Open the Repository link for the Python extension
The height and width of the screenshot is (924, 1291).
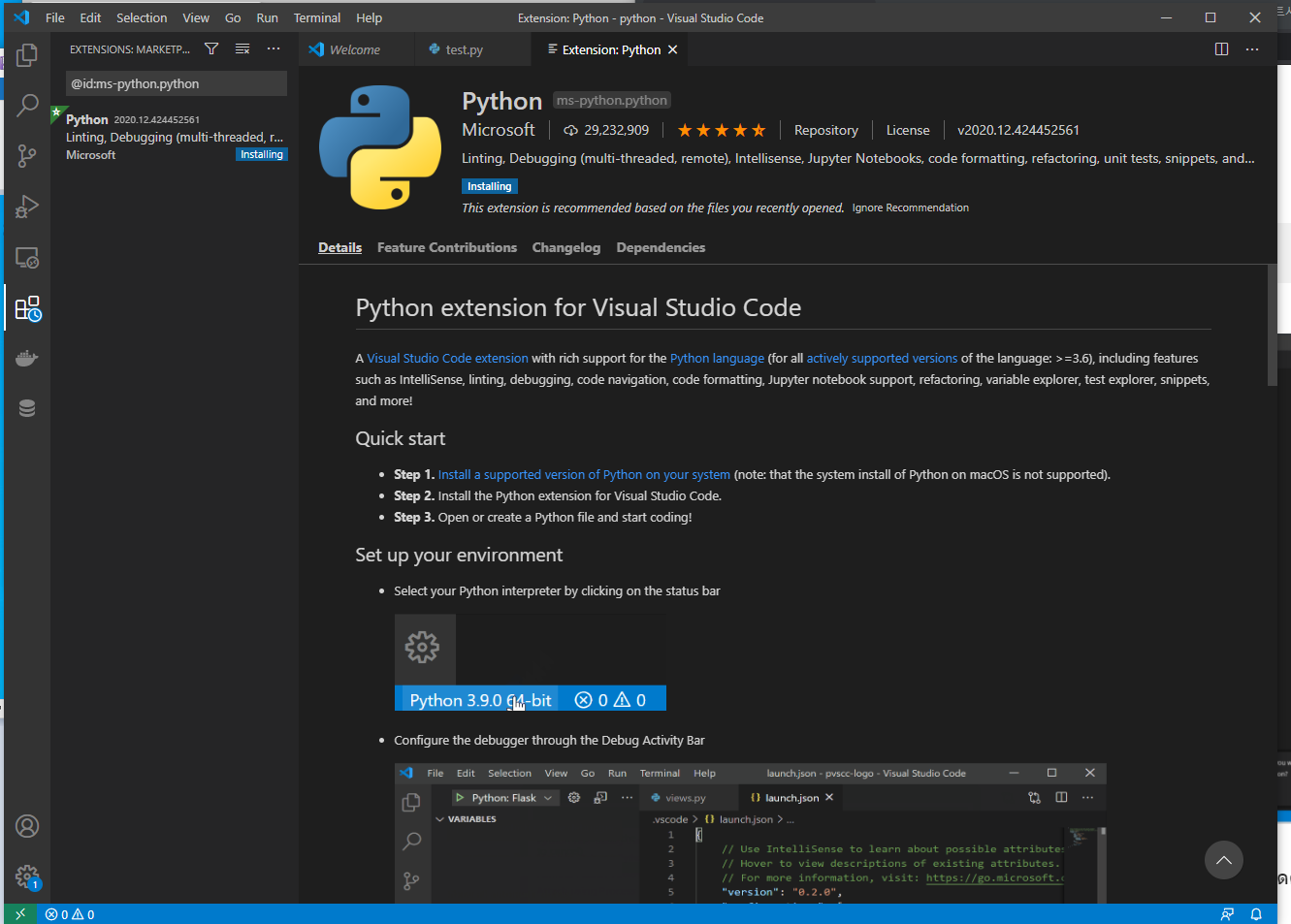tap(825, 129)
